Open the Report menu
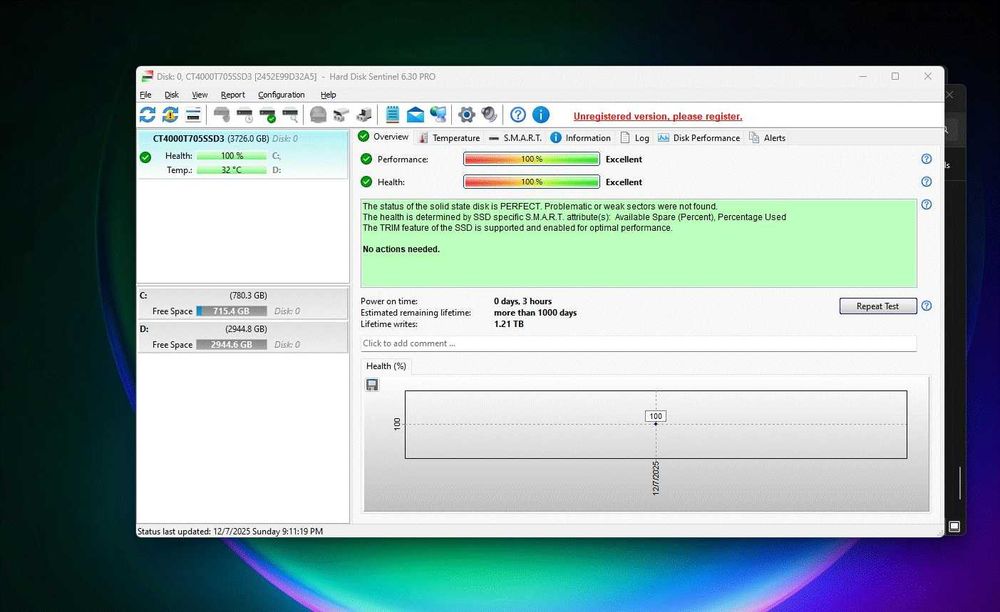Screen dimensions: 1000x612 pos(233,94)
